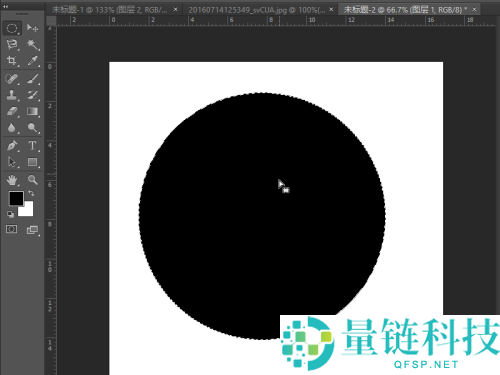Change the screen mode

pyautogui.click(x=32, y=230)
